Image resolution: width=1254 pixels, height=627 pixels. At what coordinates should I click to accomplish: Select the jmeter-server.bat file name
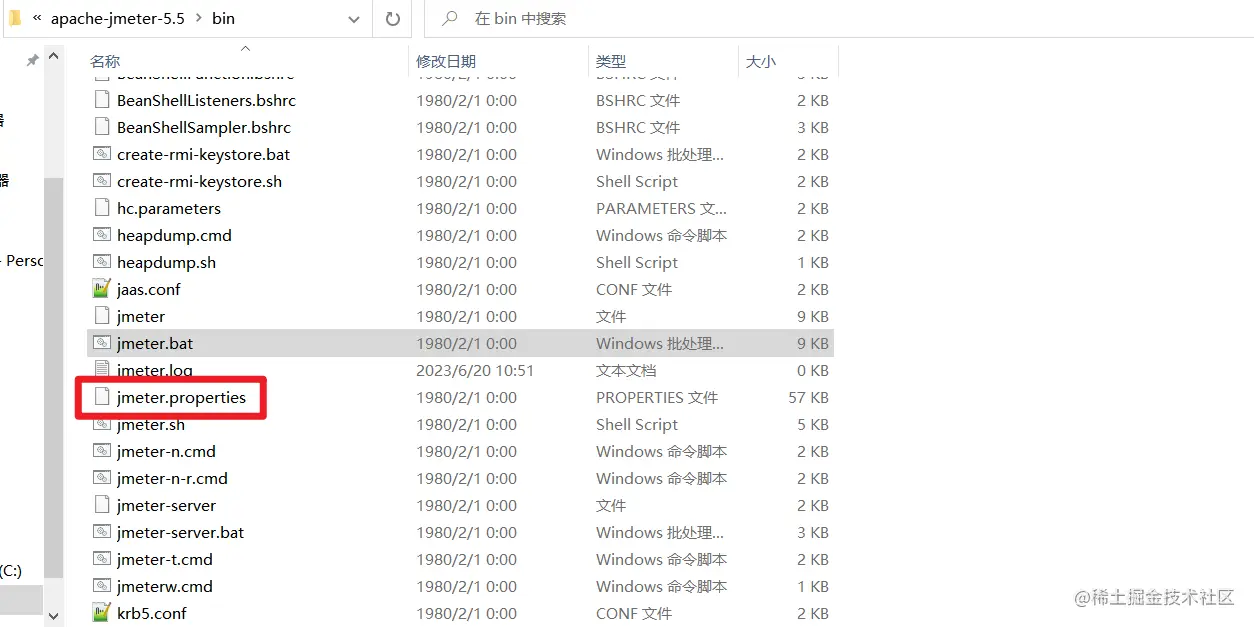180,532
